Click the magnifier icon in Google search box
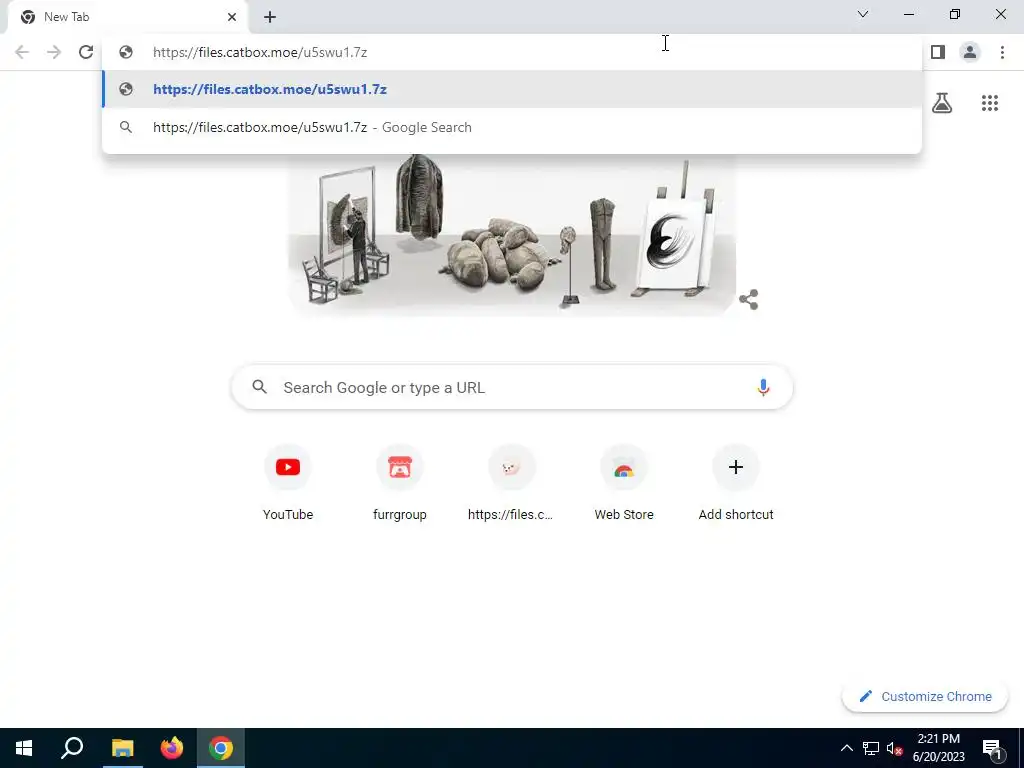 click(259, 387)
